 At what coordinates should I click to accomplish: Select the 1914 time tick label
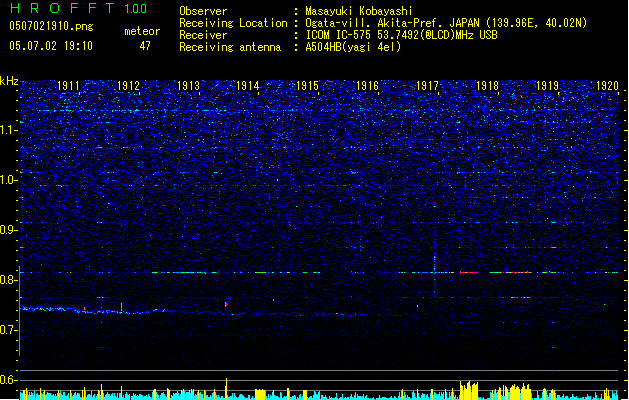coord(248,87)
